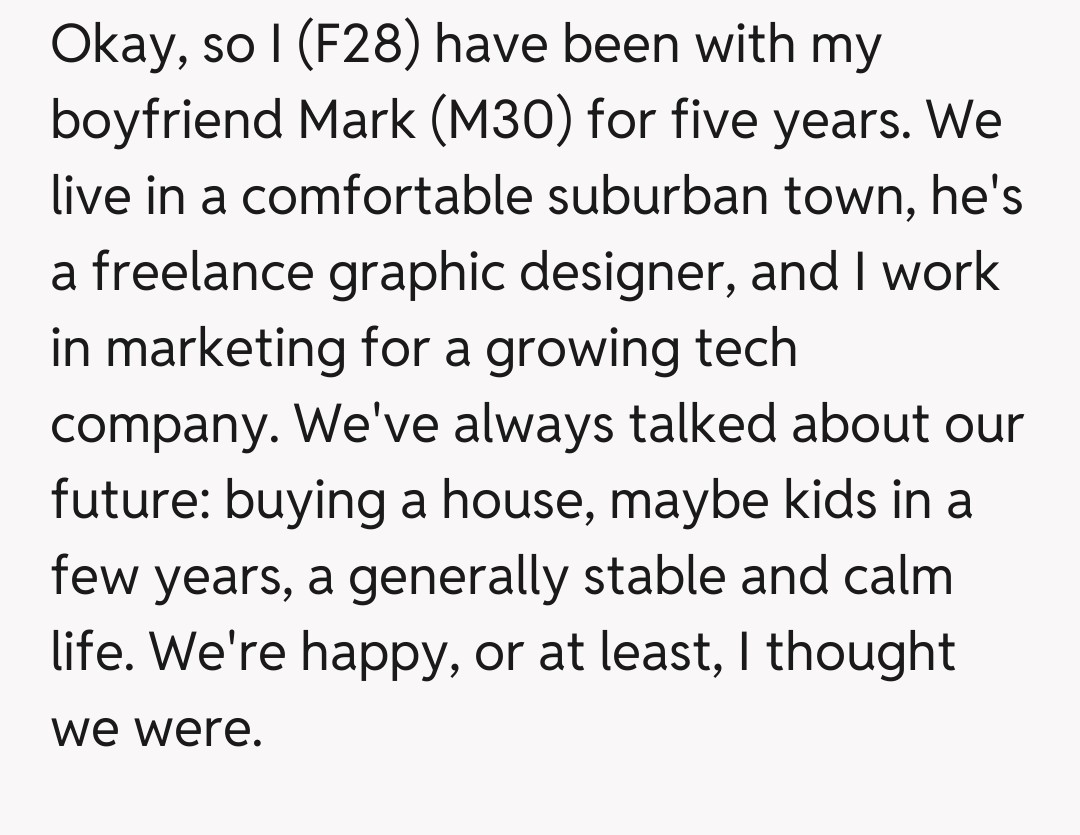Viewport: 1080px width, 835px height.
Task: Click the word "marketing"
Action: pos(223,350)
